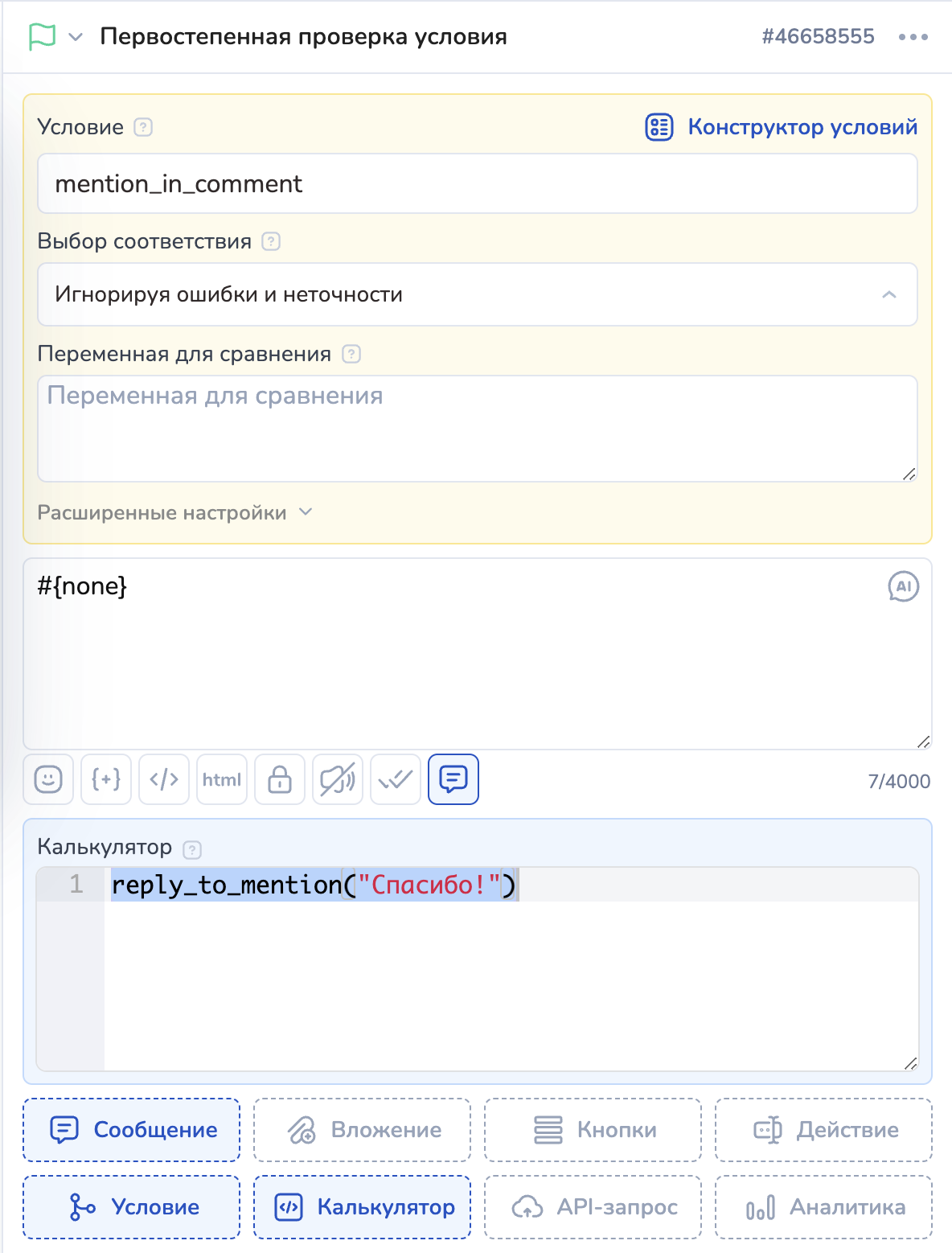Click the code tag icon

tap(164, 779)
